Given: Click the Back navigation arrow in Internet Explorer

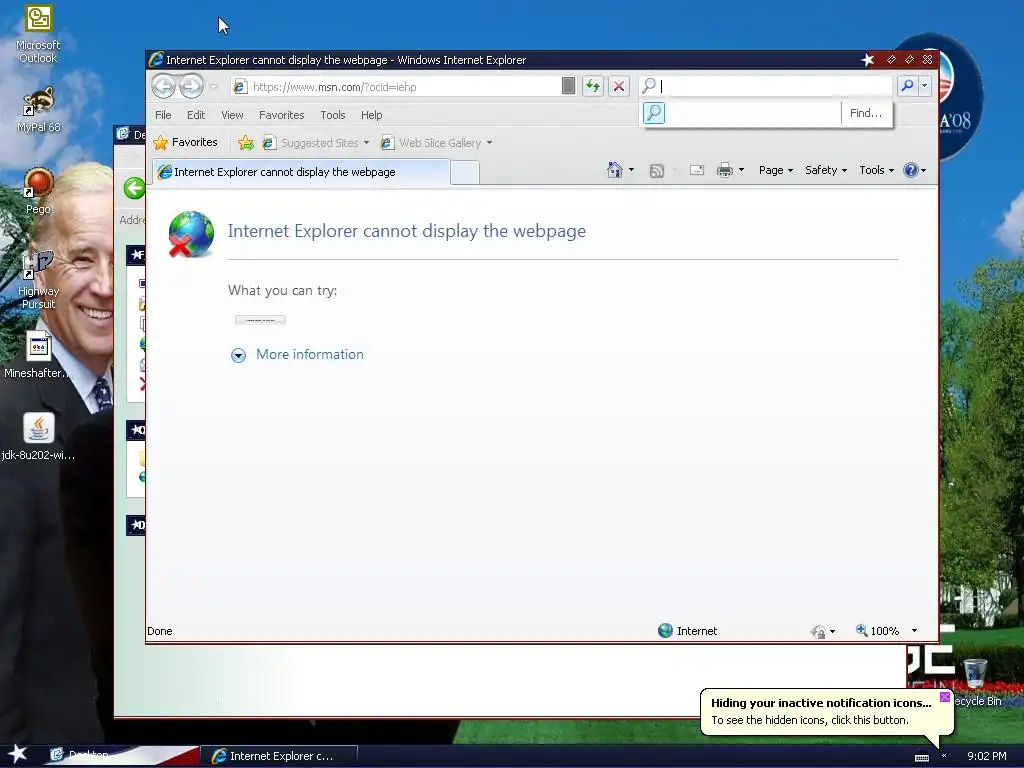Looking at the screenshot, I should 163,86.
